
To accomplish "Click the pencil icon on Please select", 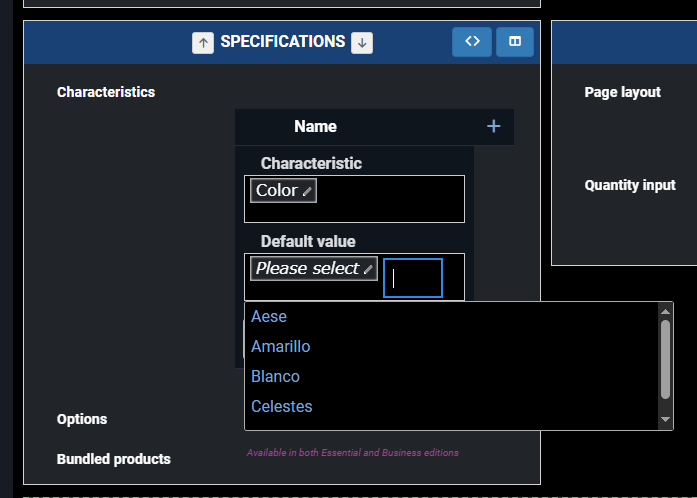I will [369, 269].
